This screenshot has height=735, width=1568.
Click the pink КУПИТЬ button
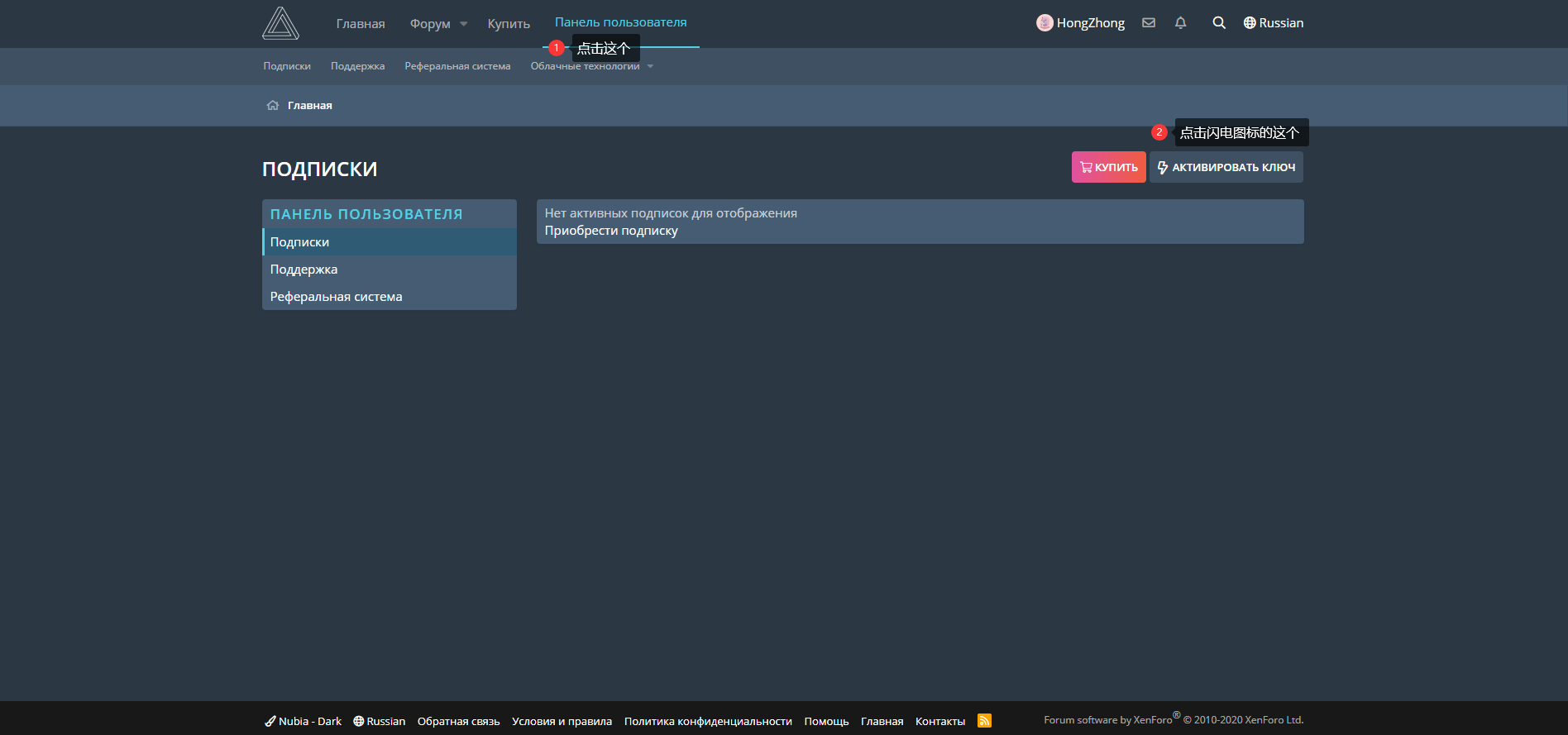click(1108, 167)
